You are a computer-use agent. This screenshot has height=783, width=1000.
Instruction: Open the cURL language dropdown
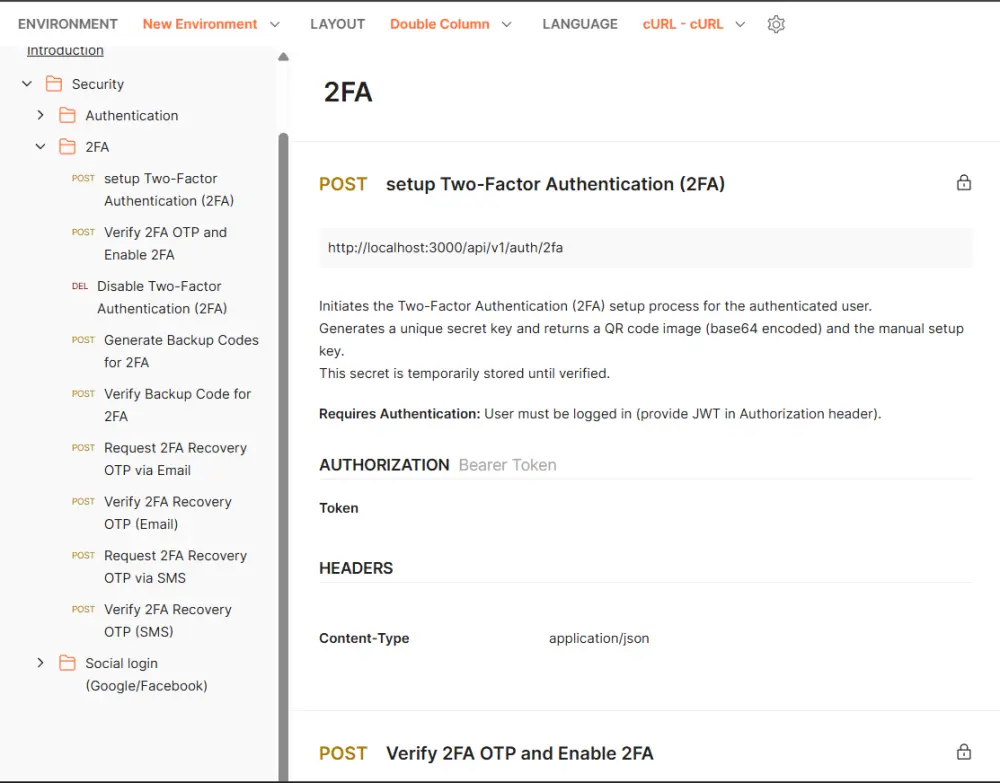click(x=694, y=24)
